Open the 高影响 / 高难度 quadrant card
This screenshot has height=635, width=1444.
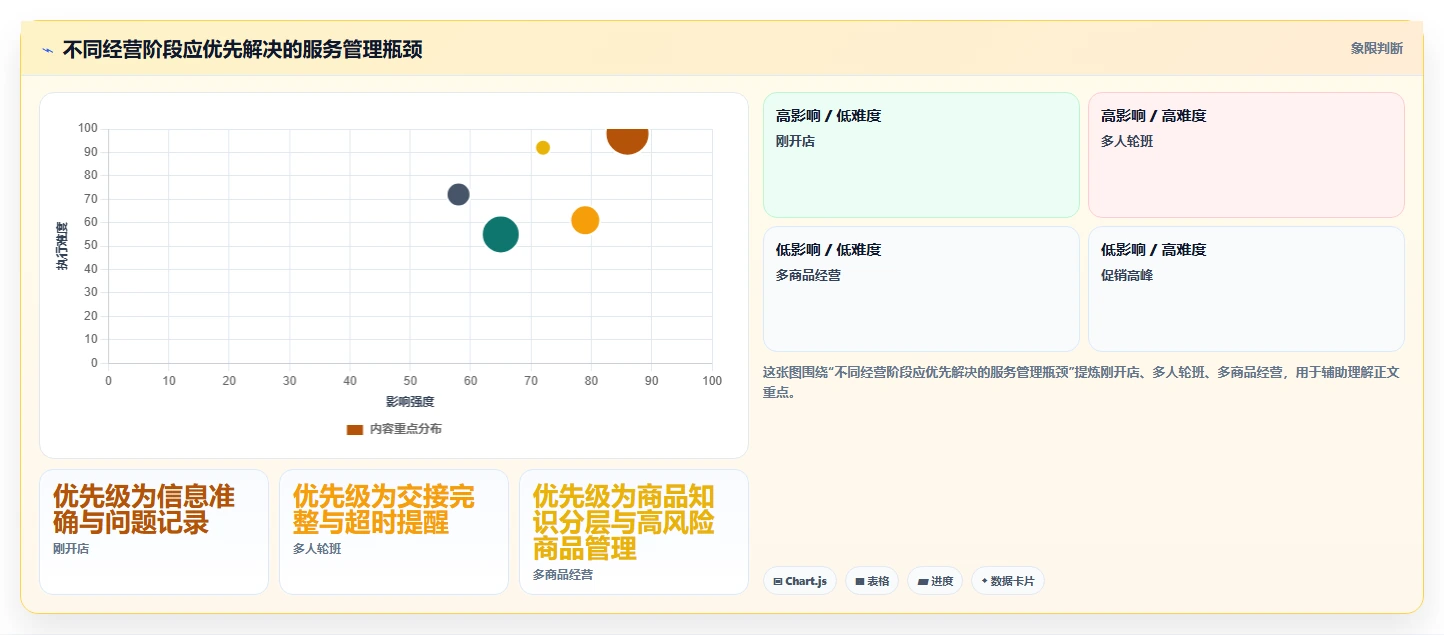tap(1246, 155)
